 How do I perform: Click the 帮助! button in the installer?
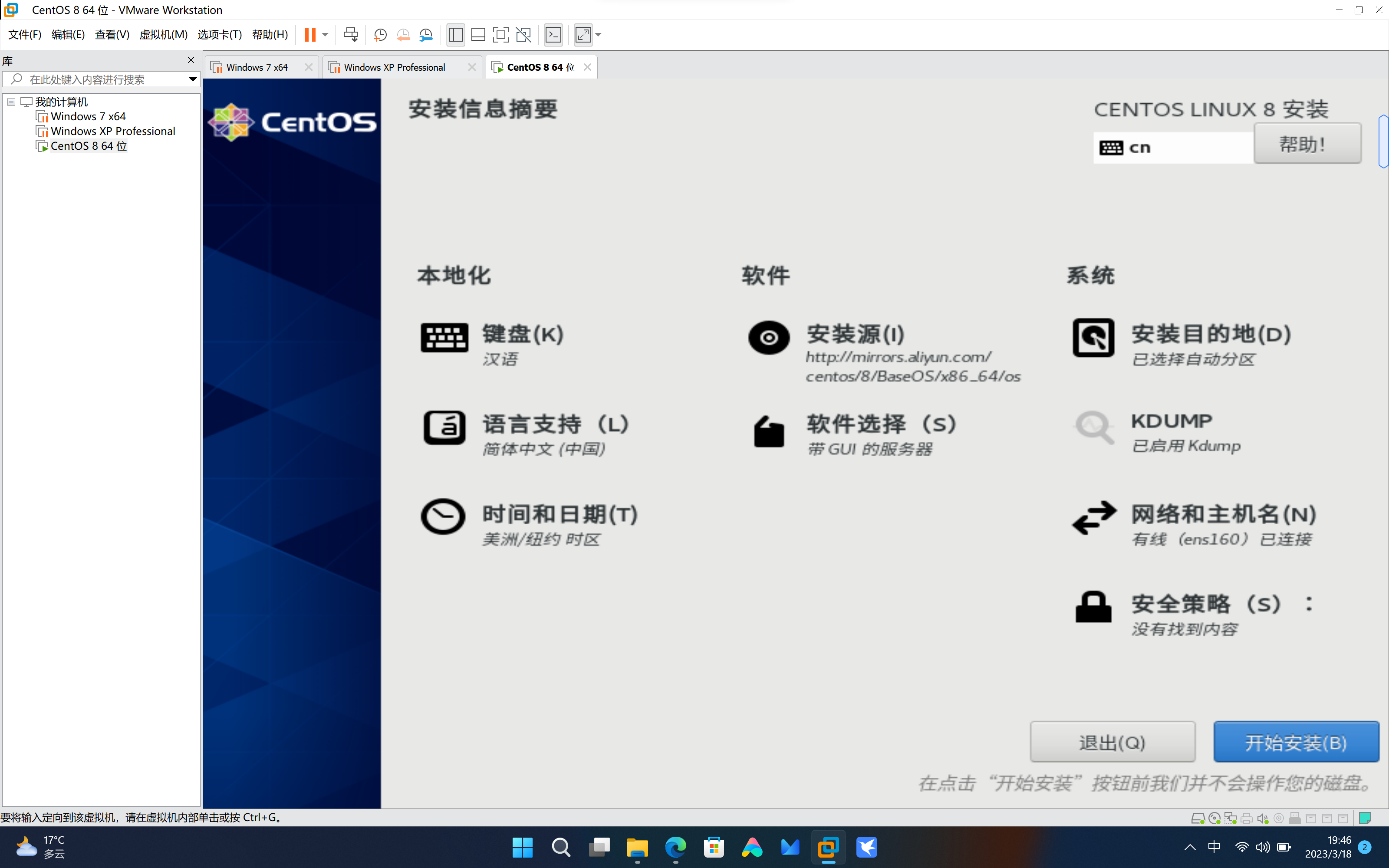1307,143
